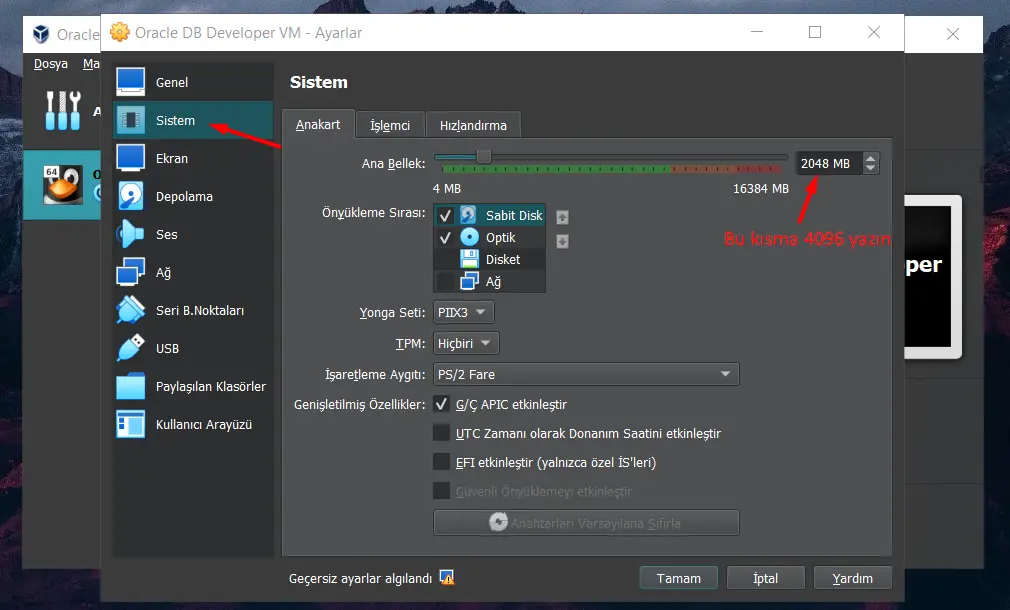
Task: Enable EFI etkinleştir checkbox
Action: (x=441, y=462)
